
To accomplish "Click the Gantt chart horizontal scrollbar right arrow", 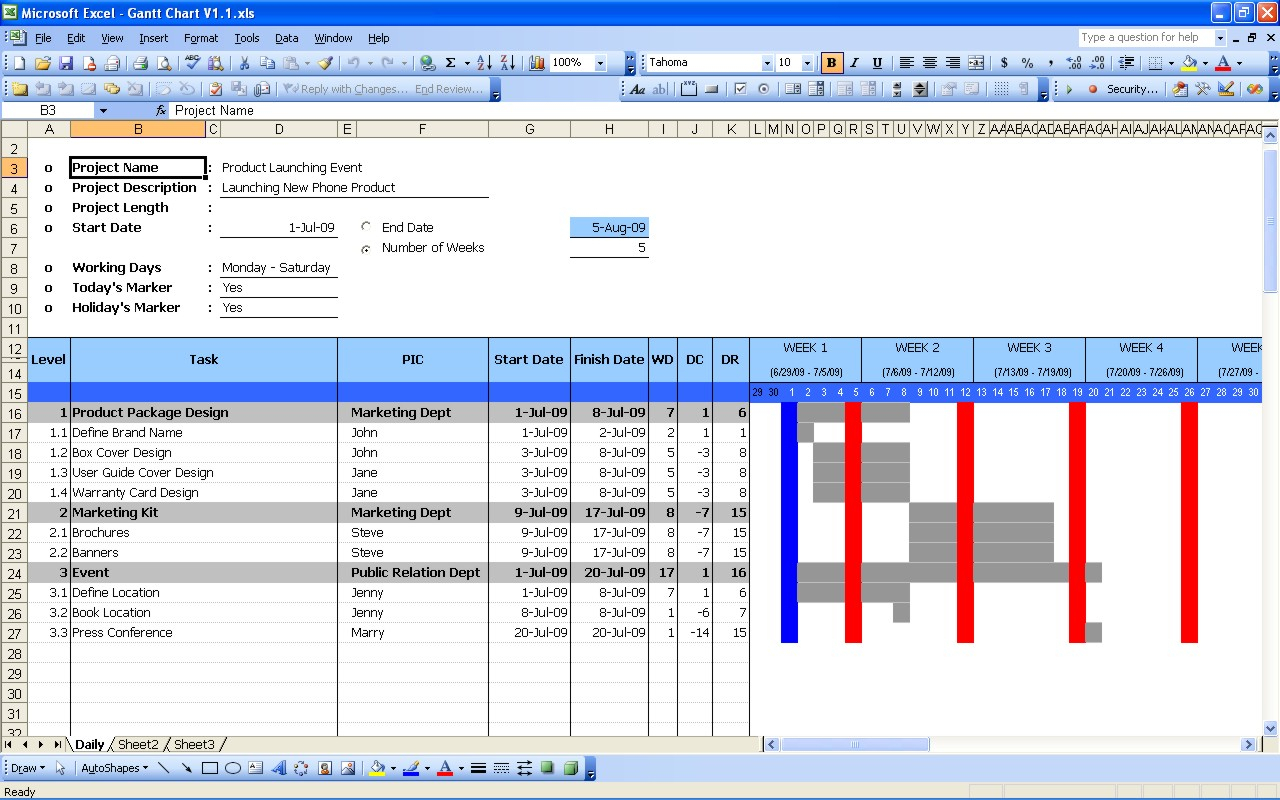I will tap(1247, 744).
